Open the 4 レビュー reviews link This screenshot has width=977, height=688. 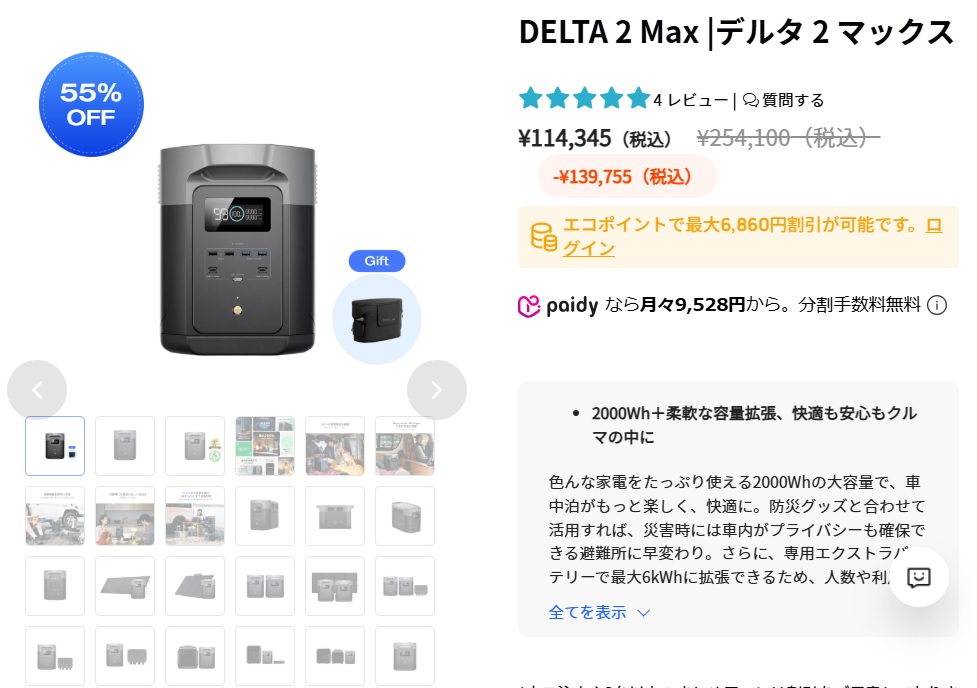pyautogui.click(x=690, y=100)
